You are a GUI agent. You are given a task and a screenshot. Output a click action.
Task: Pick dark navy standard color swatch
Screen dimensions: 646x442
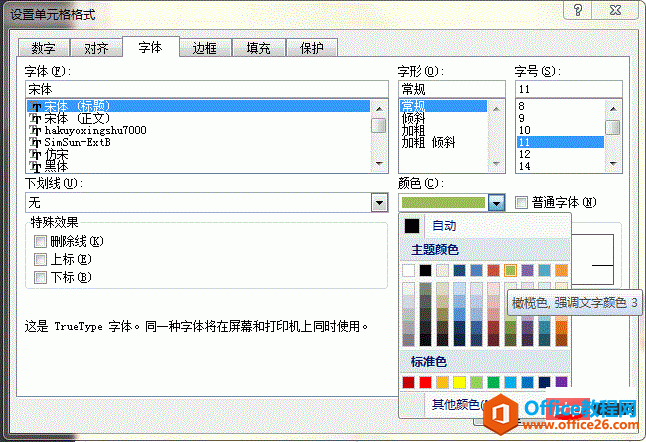[x=544, y=382]
